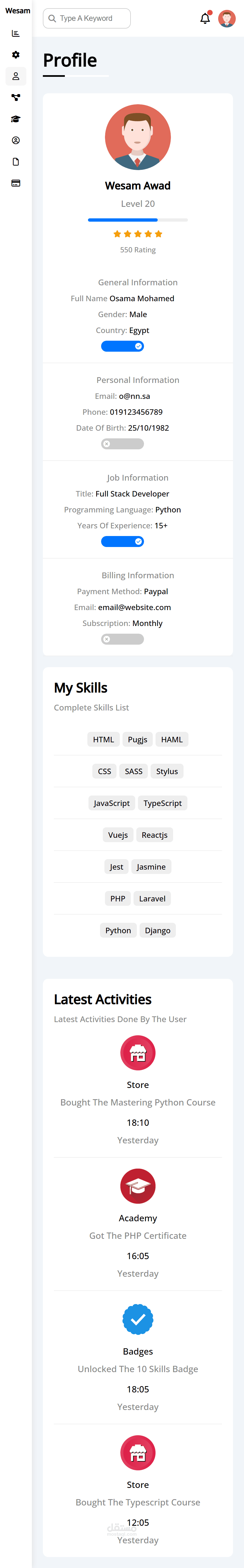Screen dimensions: 244x1568
Task: Open the plans credit card sidebar icon
Action: 16,183
